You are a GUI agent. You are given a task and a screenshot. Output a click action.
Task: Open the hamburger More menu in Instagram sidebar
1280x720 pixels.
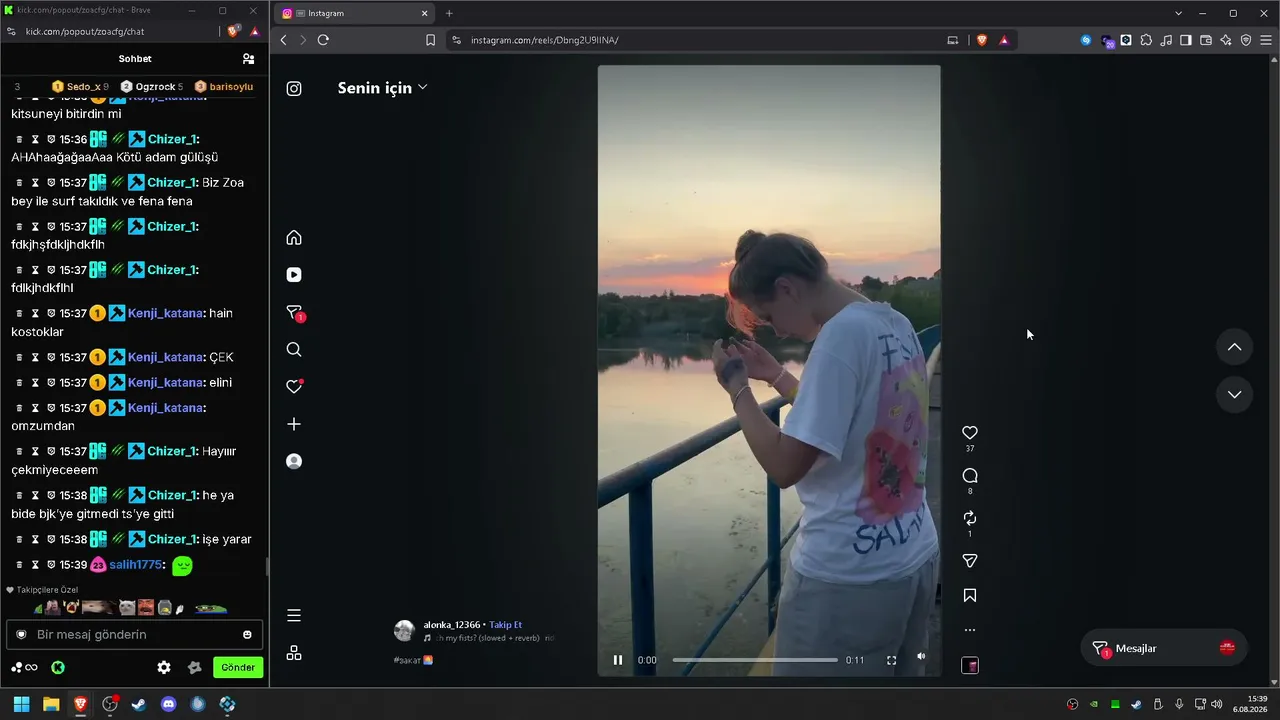294,615
